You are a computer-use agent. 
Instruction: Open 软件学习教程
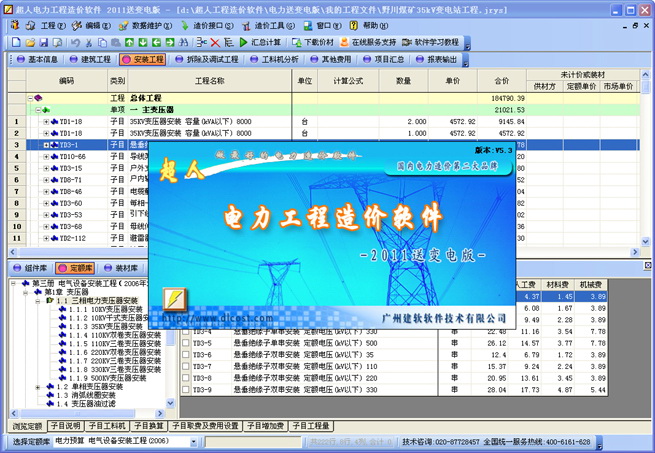tap(431, 42)
